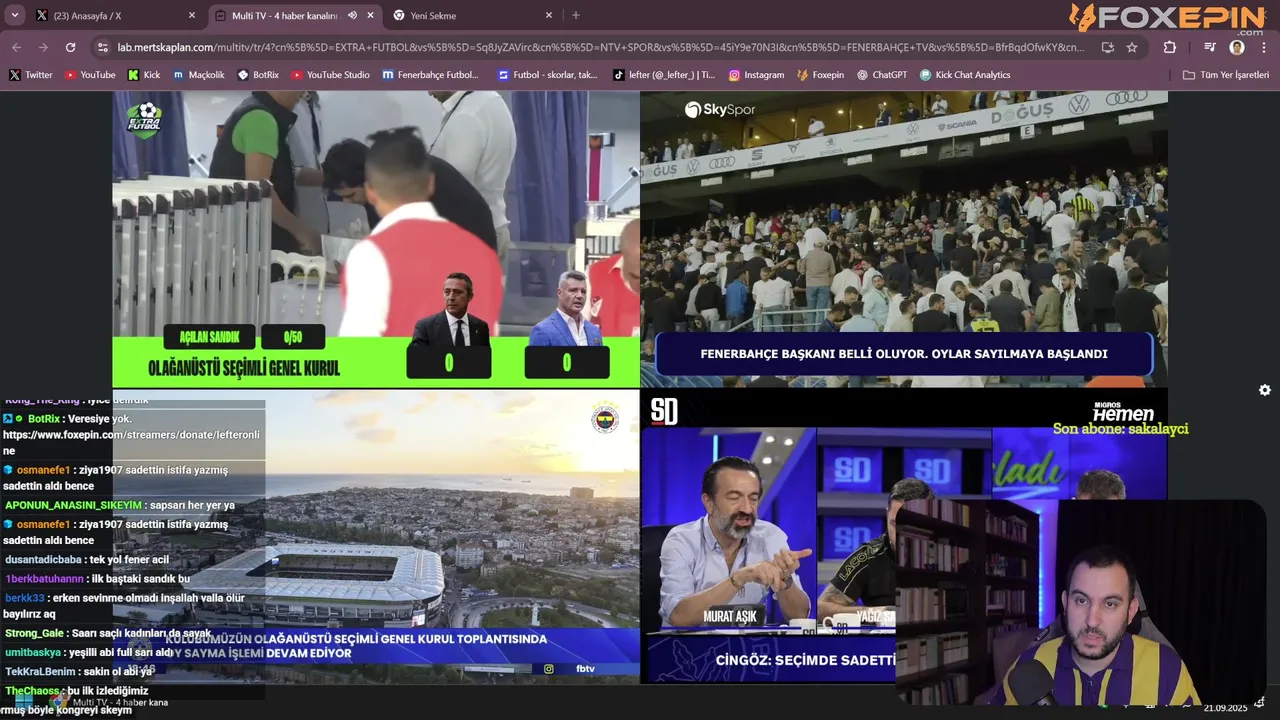Open the Chrome profile avatar

pos(1237,47)
